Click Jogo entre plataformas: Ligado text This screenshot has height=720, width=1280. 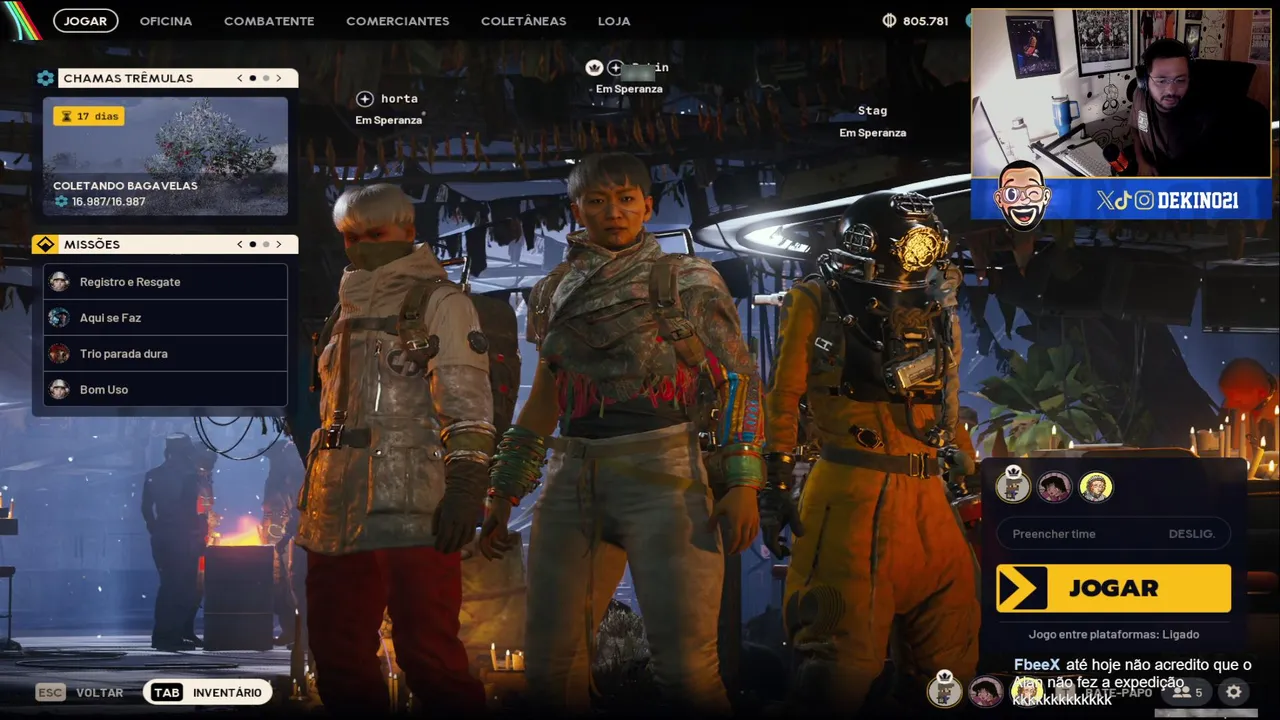(1113, 634)
